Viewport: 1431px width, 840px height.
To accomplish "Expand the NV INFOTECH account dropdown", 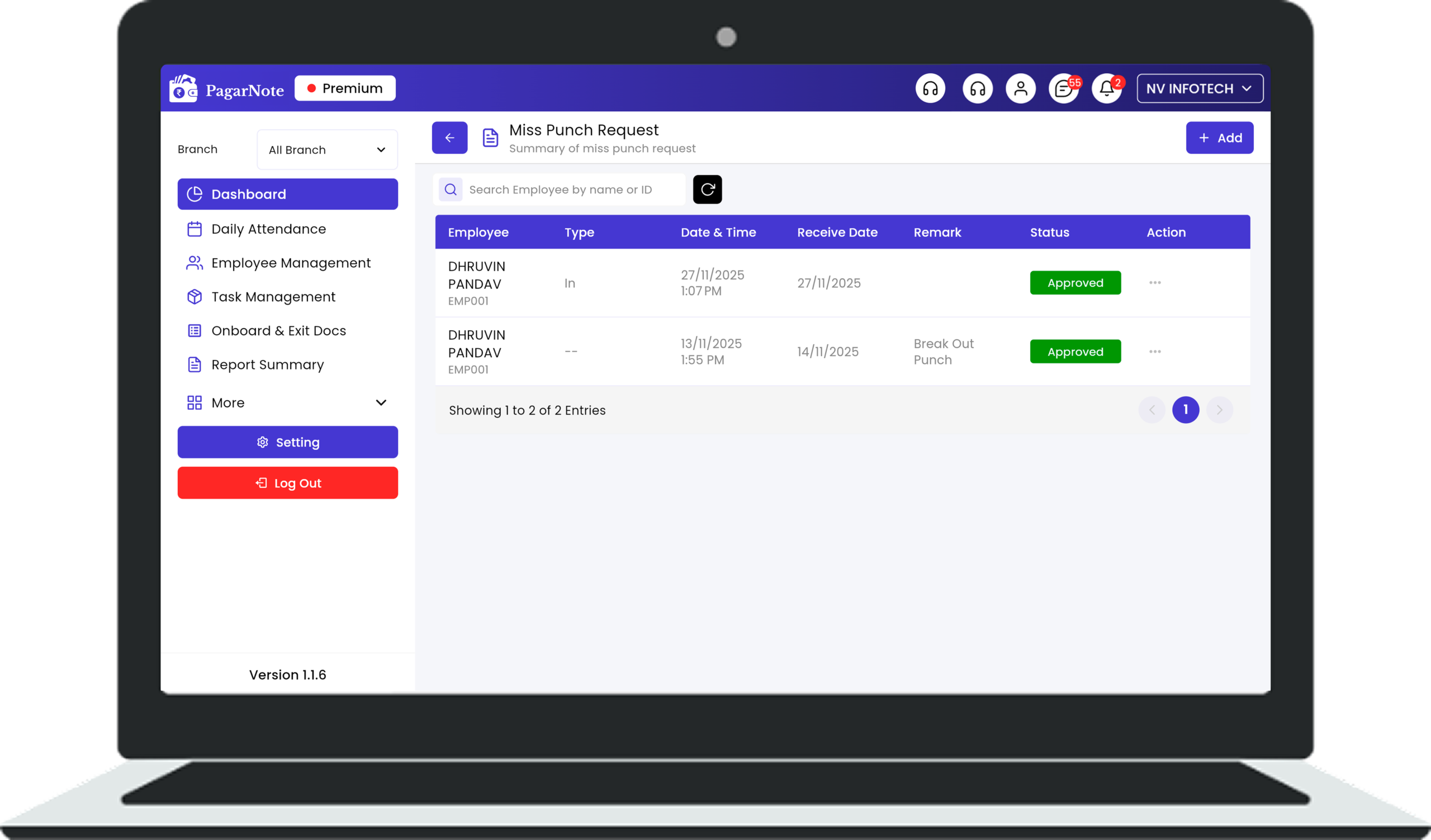I will point(1200,88).
